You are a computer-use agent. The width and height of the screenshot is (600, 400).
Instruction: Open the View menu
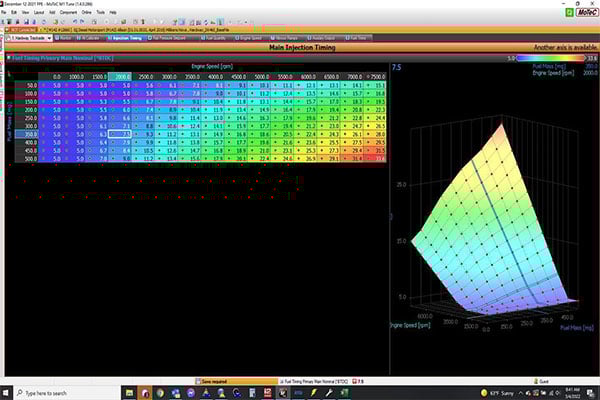(25, 12)
